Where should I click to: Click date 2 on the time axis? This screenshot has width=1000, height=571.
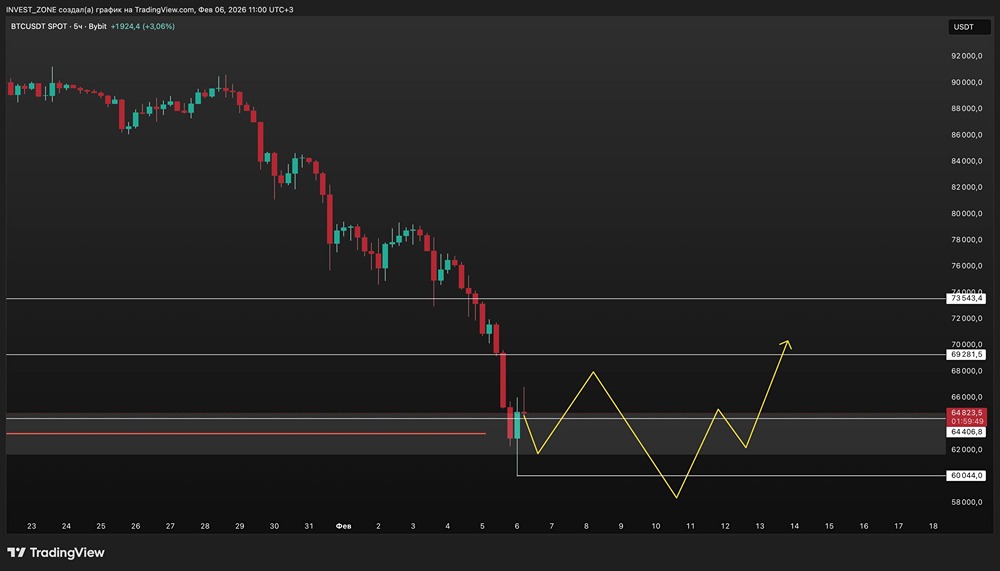pos(378,526)
